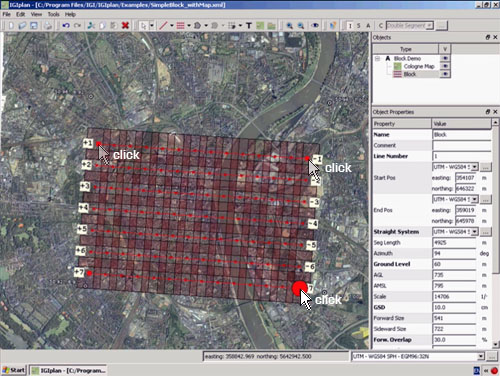The image size is (500, 376).
Task: Open the View menu
Action: (x=36, y=14)
